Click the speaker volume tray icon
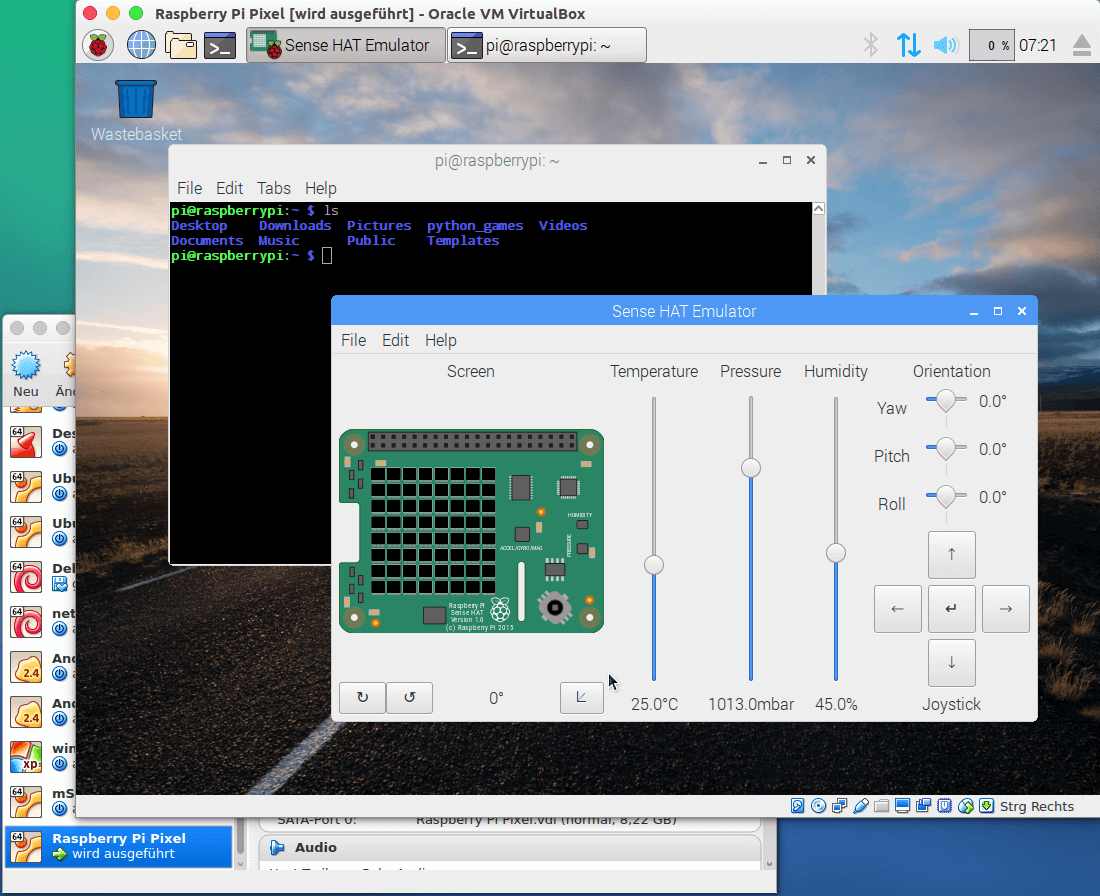1100x896 pixels. pyautogui.click(x=945, y=45)
